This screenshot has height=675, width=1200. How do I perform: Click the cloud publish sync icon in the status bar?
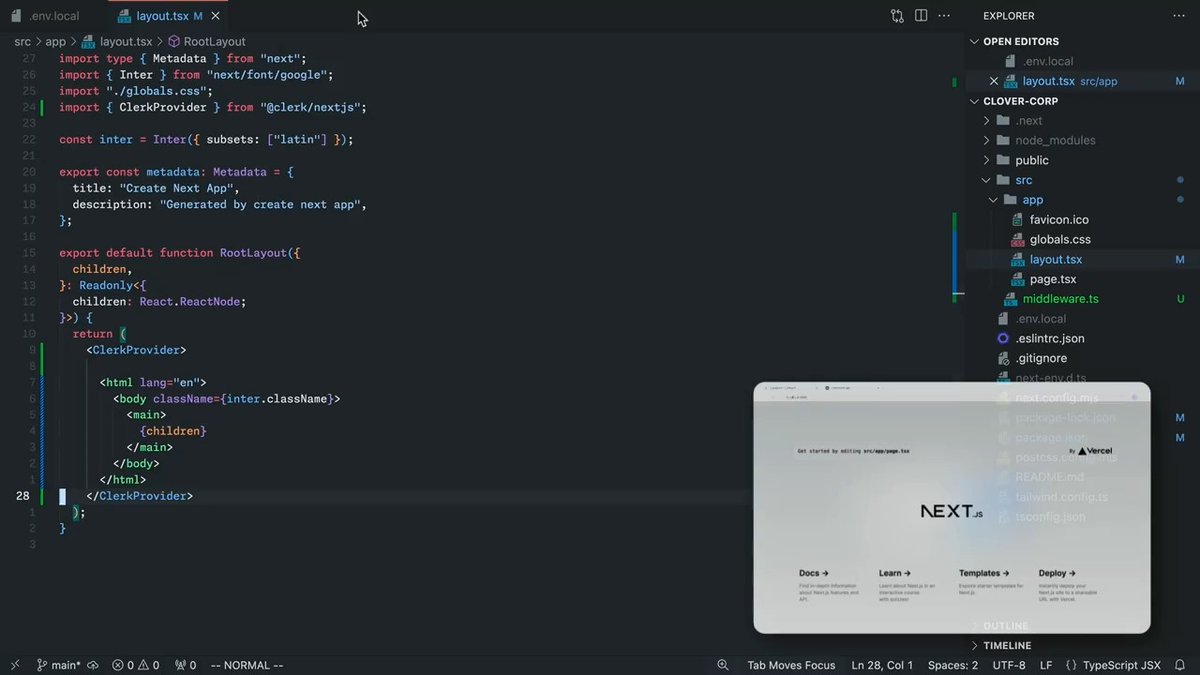click(x=93, y=665)
